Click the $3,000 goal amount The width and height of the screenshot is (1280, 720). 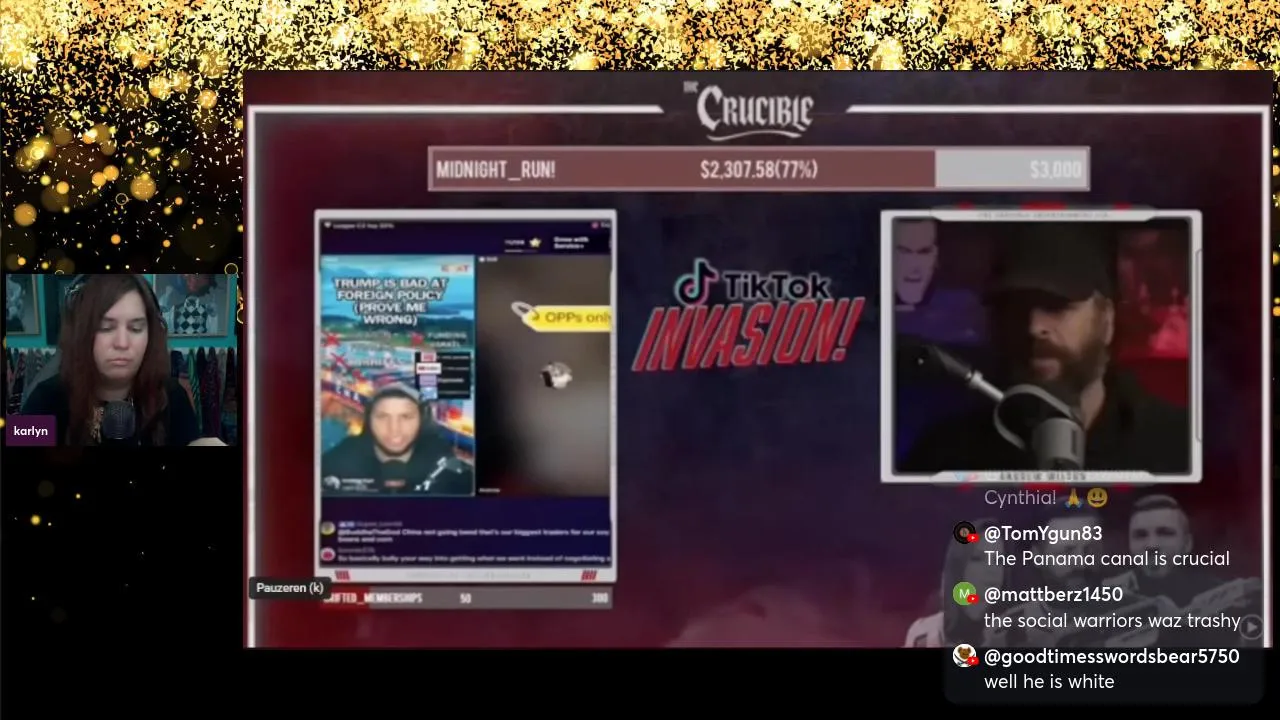(x=1055, y=170)
